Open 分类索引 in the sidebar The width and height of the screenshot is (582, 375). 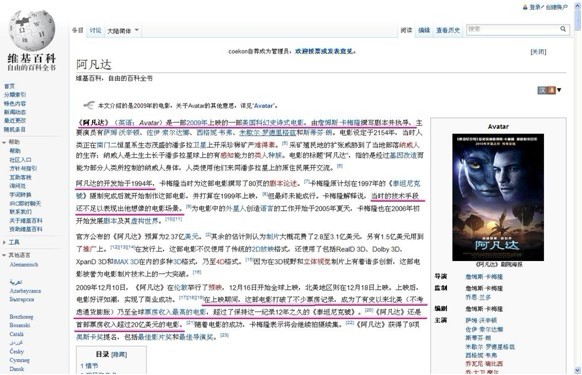point(15,95)
